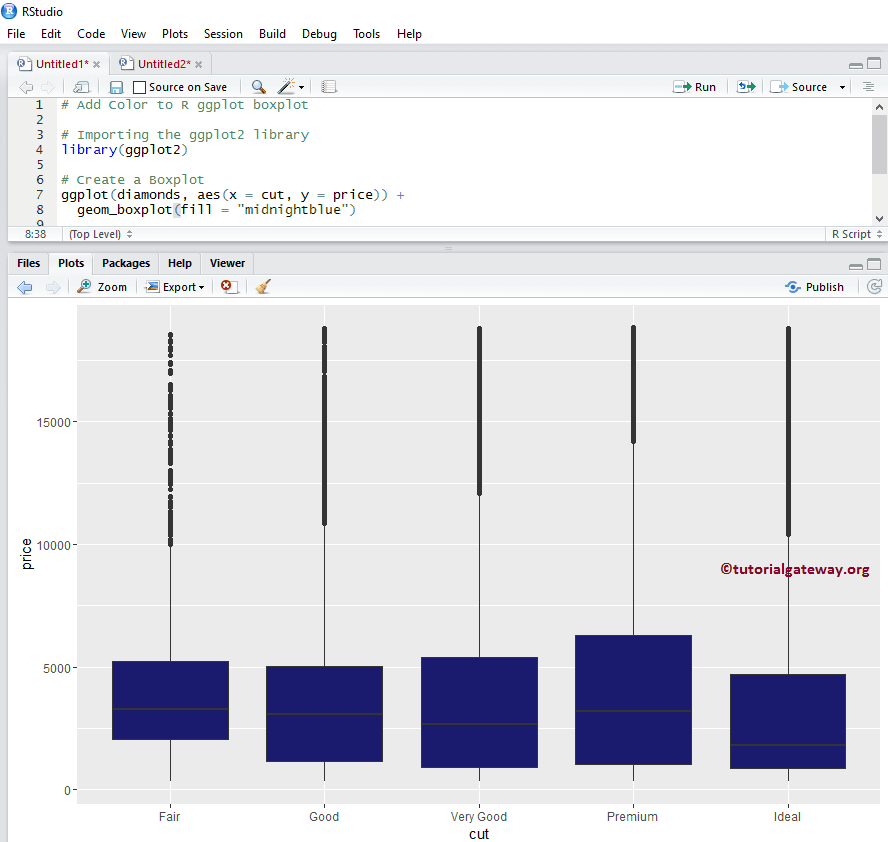Run the current line with Run button
Screen dimensions: 888x842
coord(696,87)
